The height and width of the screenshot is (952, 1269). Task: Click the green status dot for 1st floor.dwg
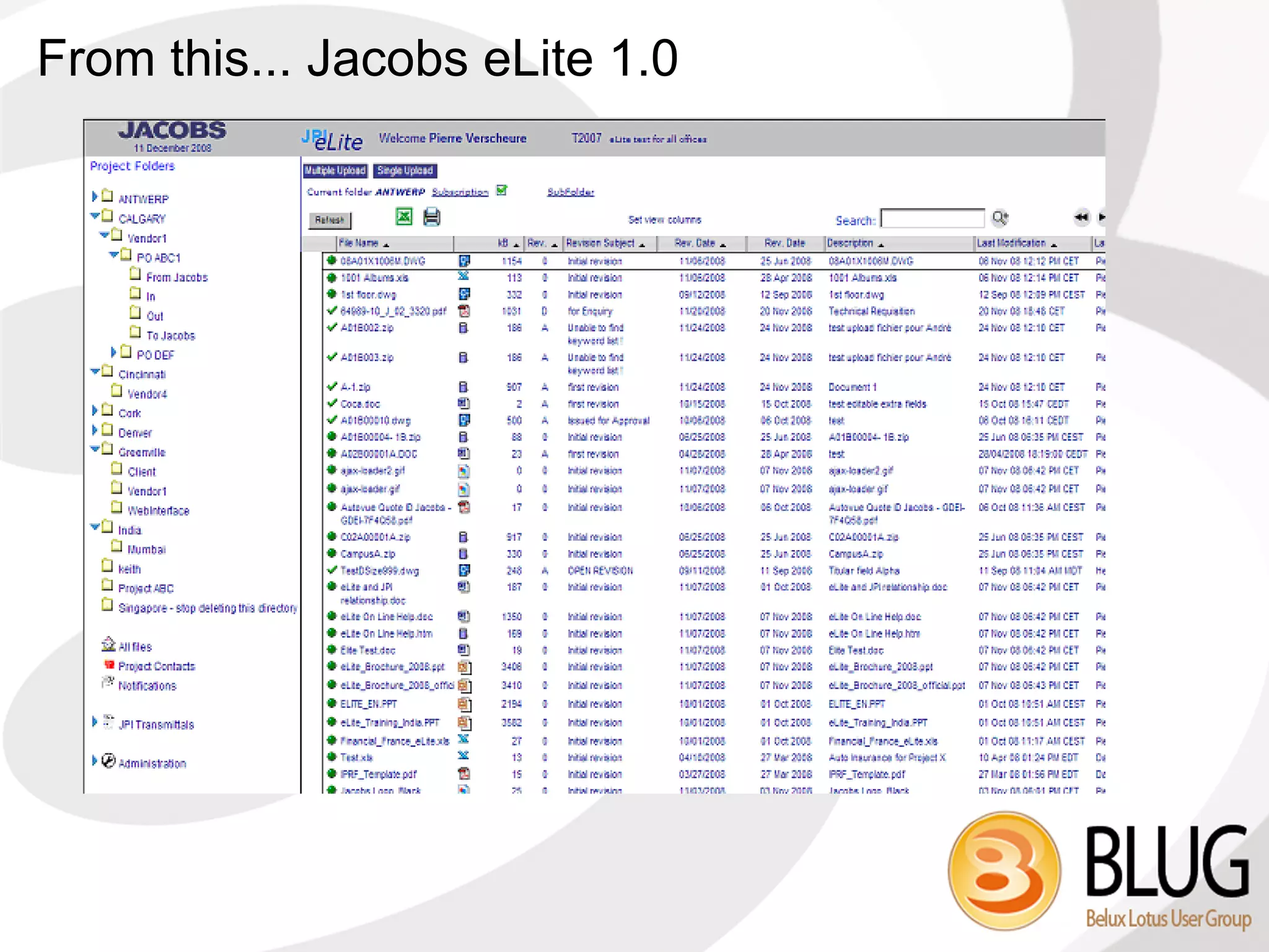click(x=332, y=294)
